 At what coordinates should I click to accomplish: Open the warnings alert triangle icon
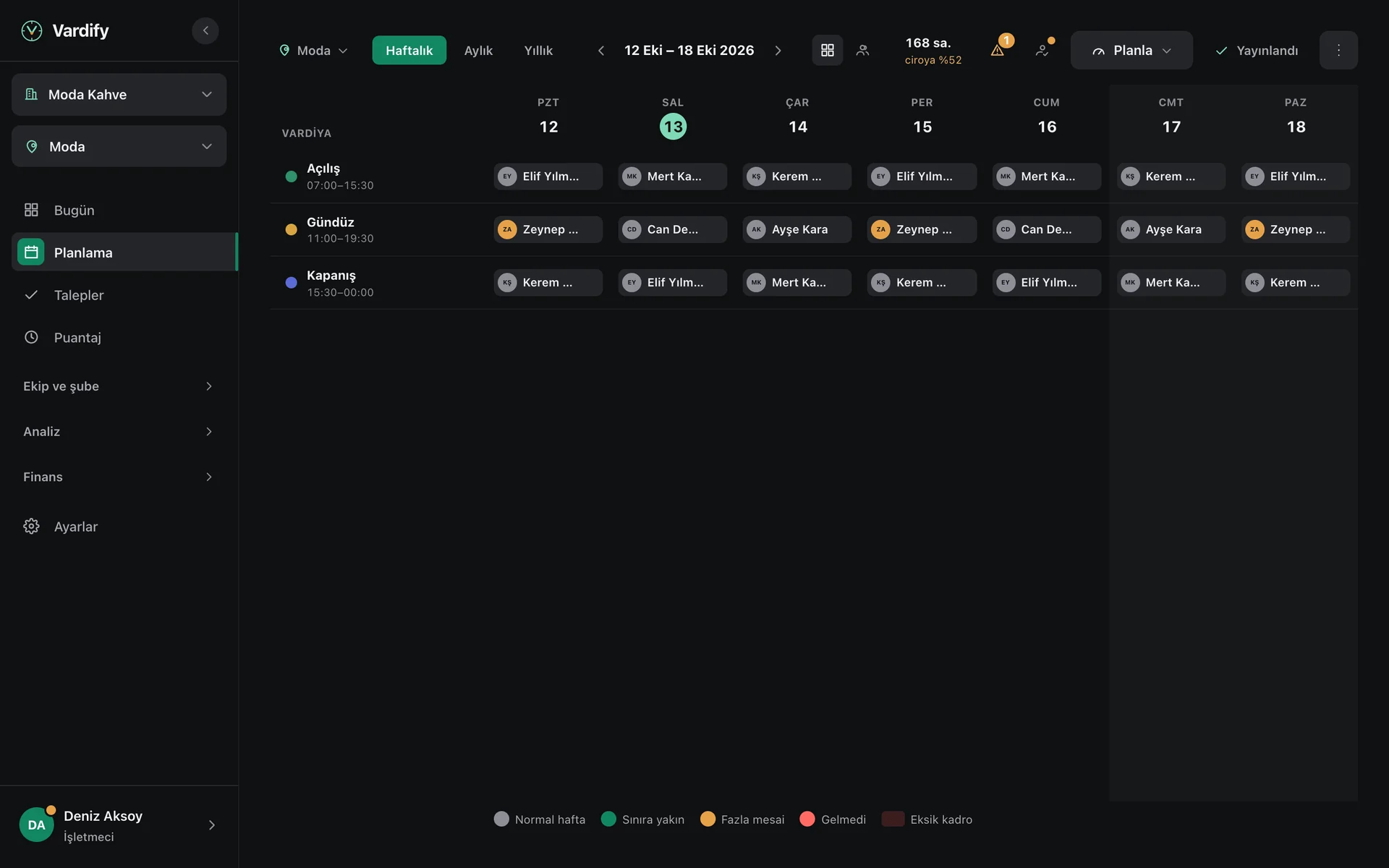[997, 50]
